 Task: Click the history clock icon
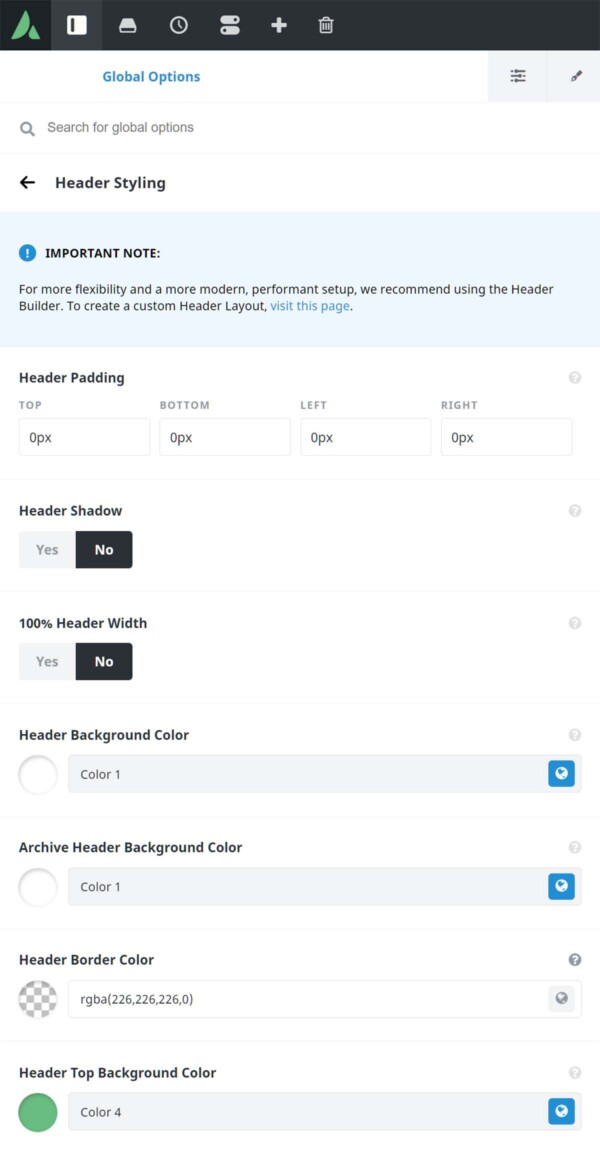(178, 25)
